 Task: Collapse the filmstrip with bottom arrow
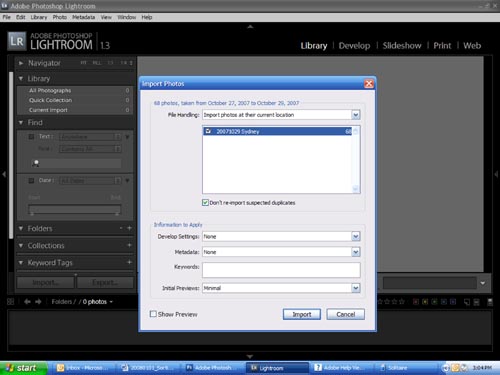pyautogui.click(x=250, y=356)
